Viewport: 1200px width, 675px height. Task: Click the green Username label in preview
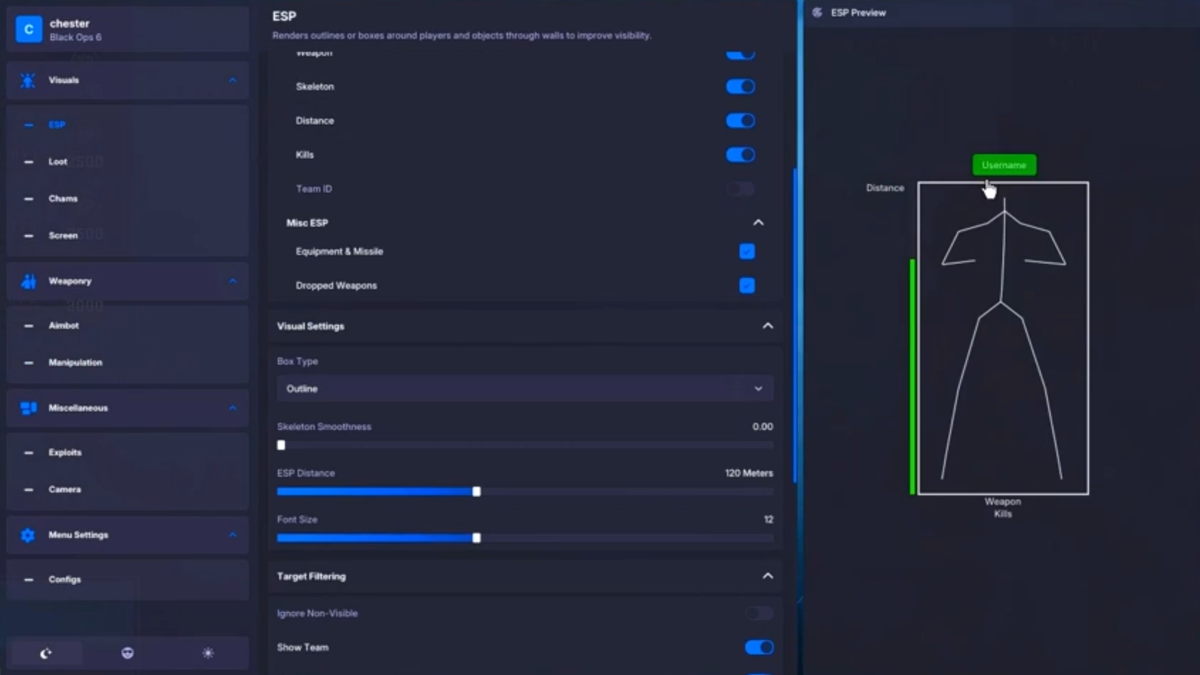1003,165
